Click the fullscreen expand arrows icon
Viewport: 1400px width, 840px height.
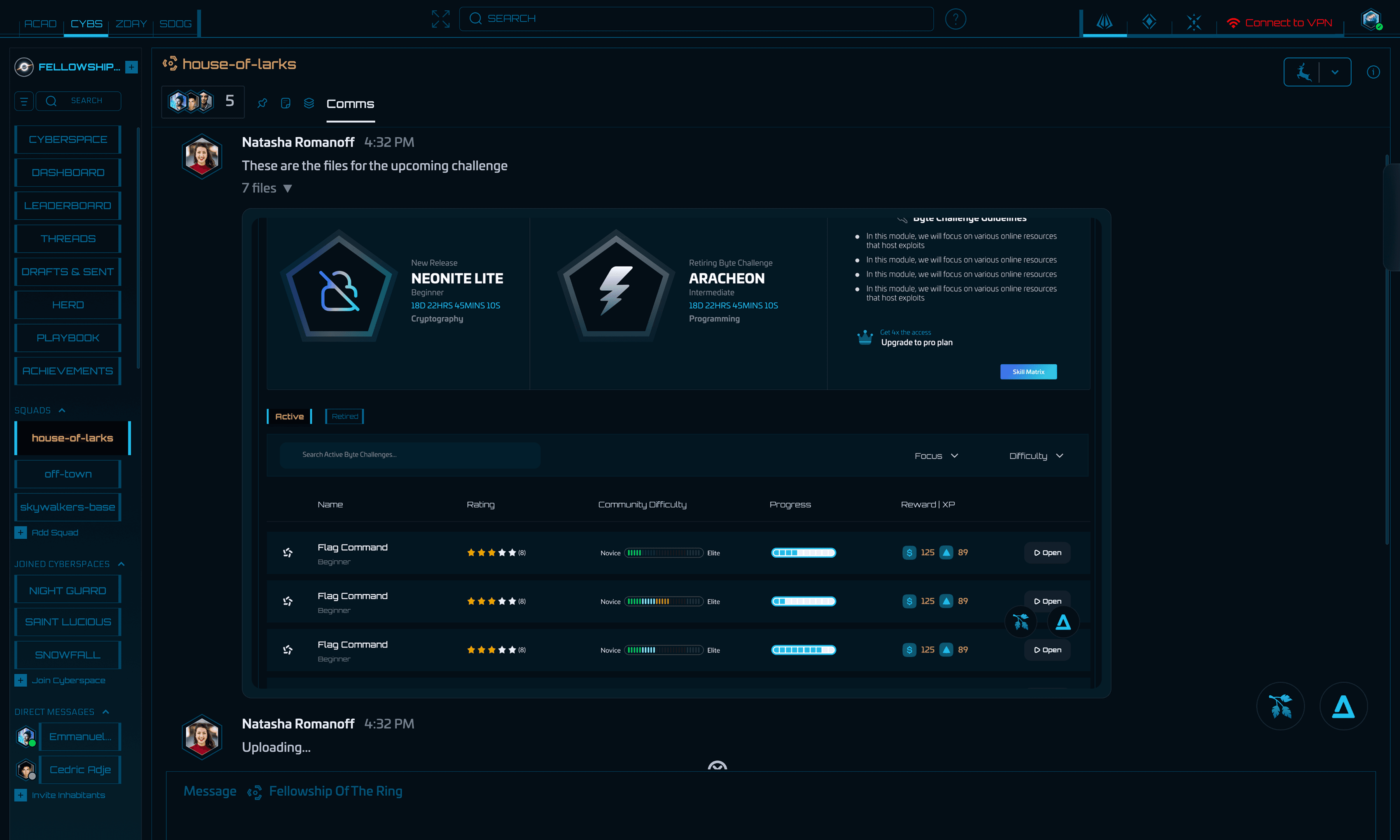440,19
